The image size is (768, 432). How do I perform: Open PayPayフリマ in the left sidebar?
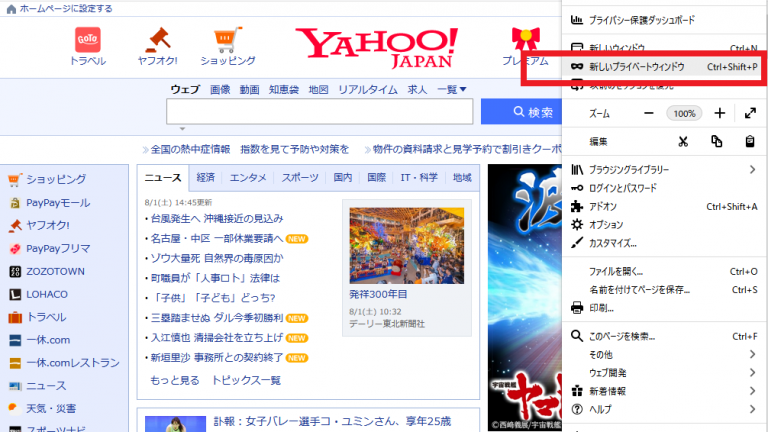(58, 249)
